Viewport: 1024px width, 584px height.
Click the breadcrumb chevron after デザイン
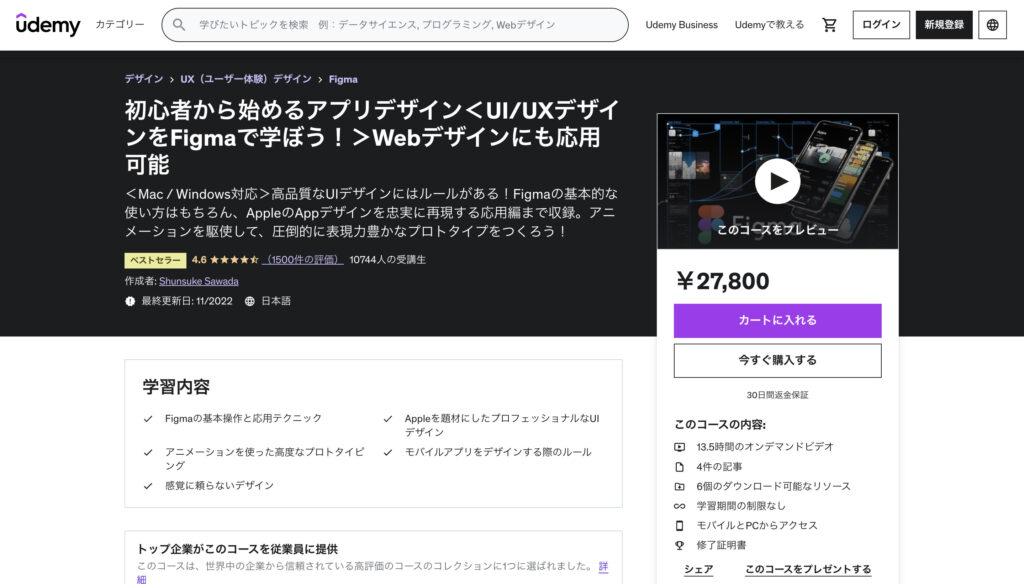[x=172, y=80]
